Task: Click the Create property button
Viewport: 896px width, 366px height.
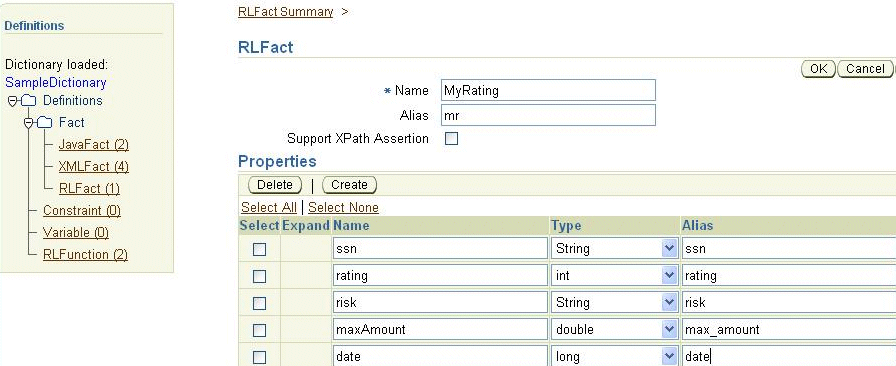Action: point(349,185)
